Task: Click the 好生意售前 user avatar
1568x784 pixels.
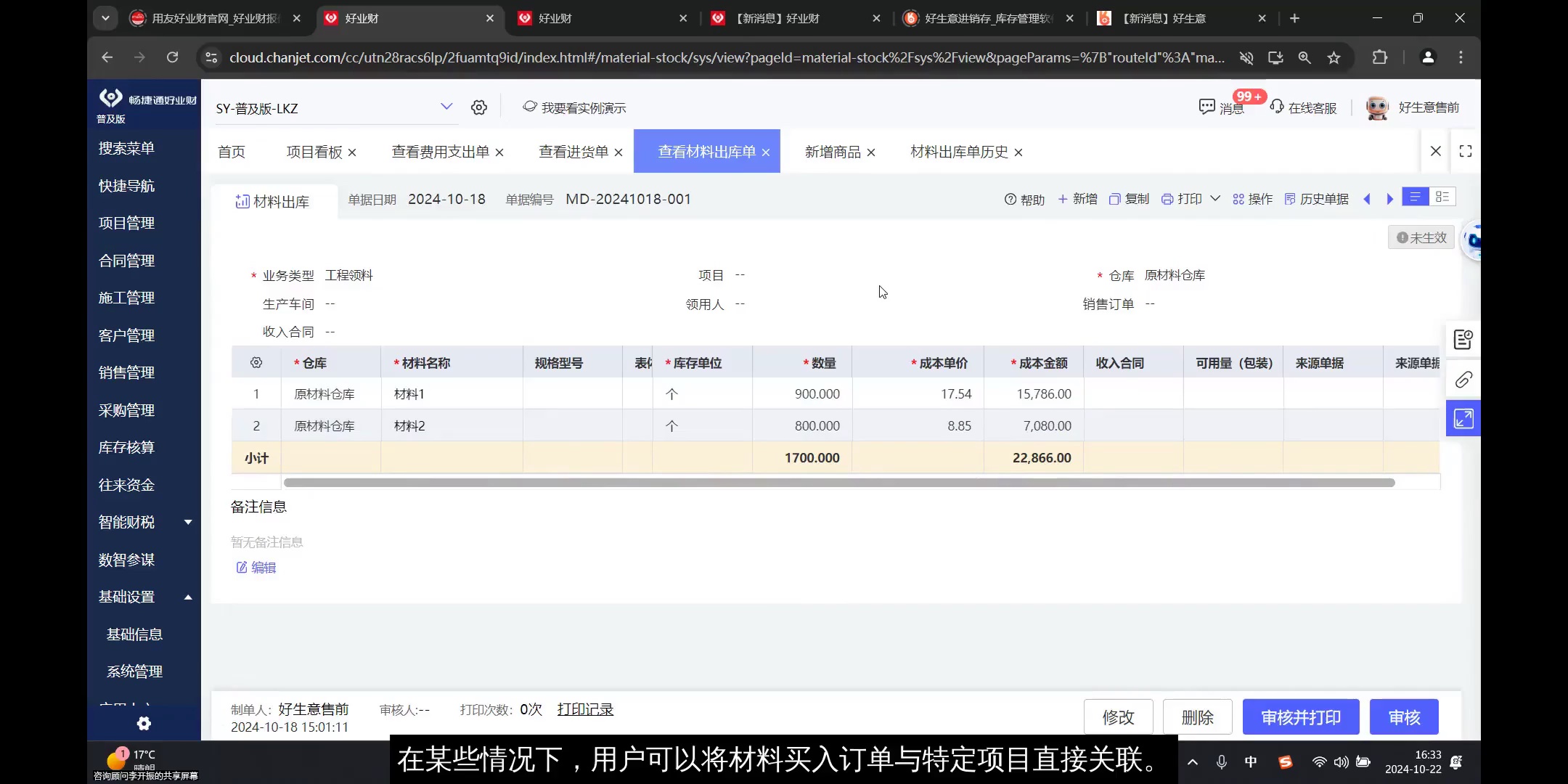Action: [1377, 107]
